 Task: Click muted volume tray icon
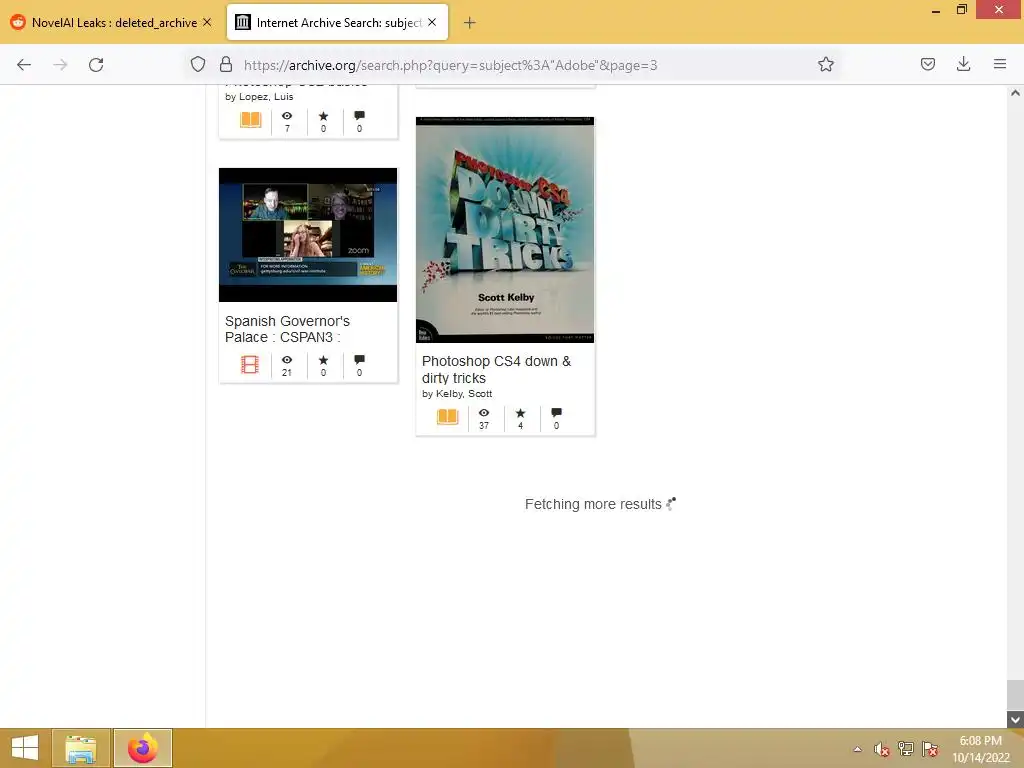[x=882, y=749]
